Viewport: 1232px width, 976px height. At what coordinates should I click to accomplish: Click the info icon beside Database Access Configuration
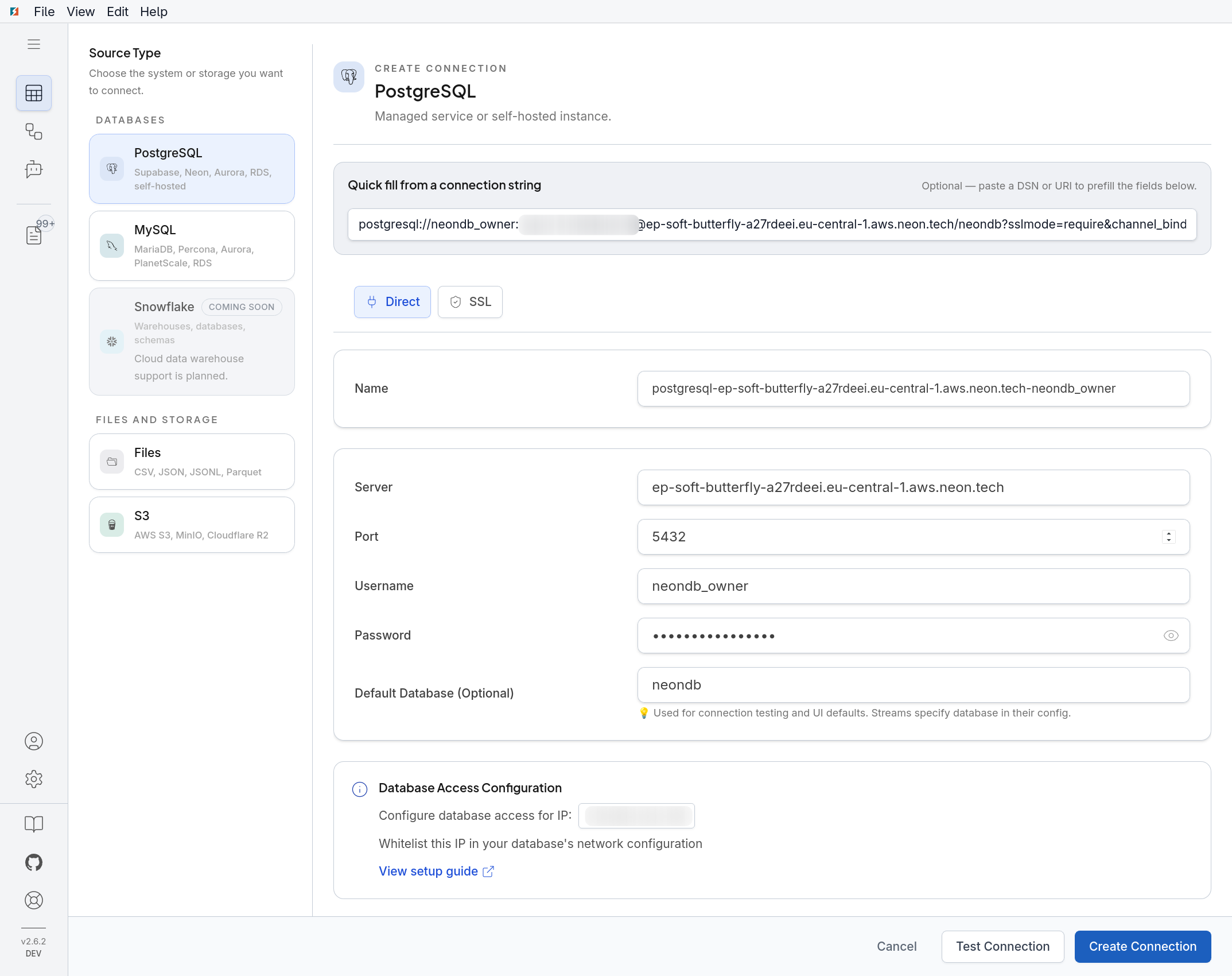point(360,789)
